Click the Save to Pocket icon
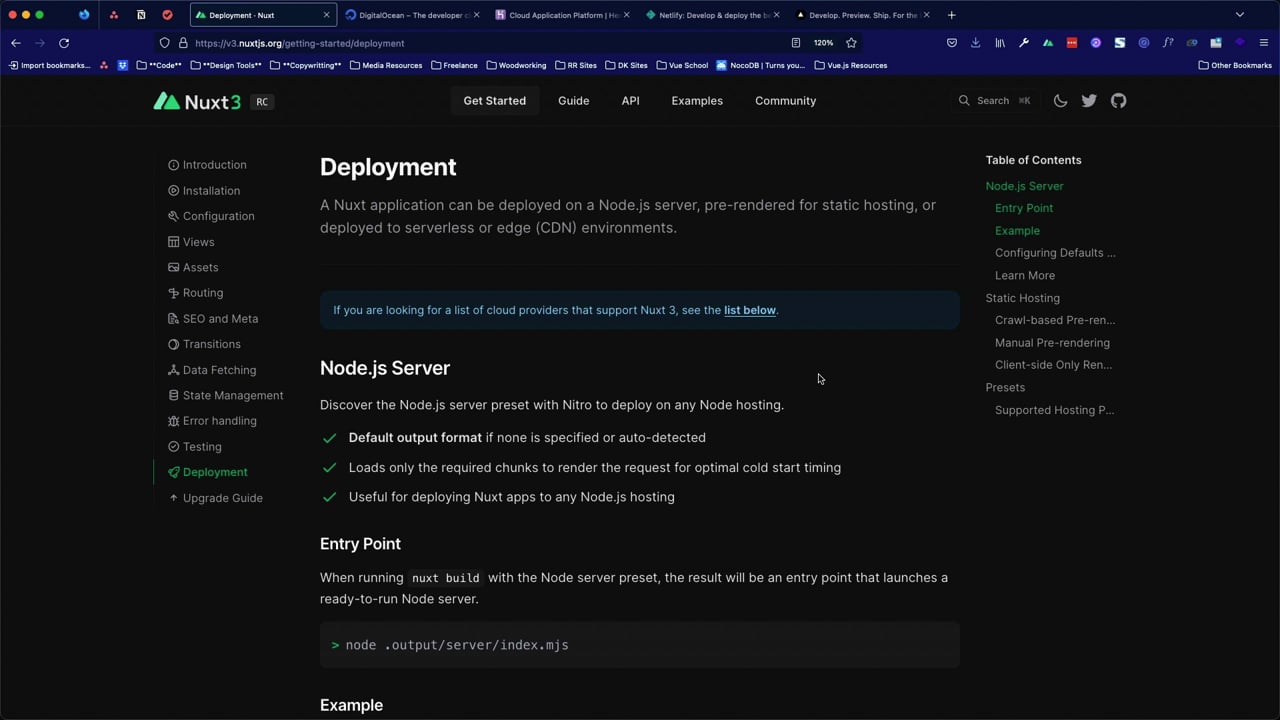This screenshot has height=720, width=1280. click(x=952, y=43)
